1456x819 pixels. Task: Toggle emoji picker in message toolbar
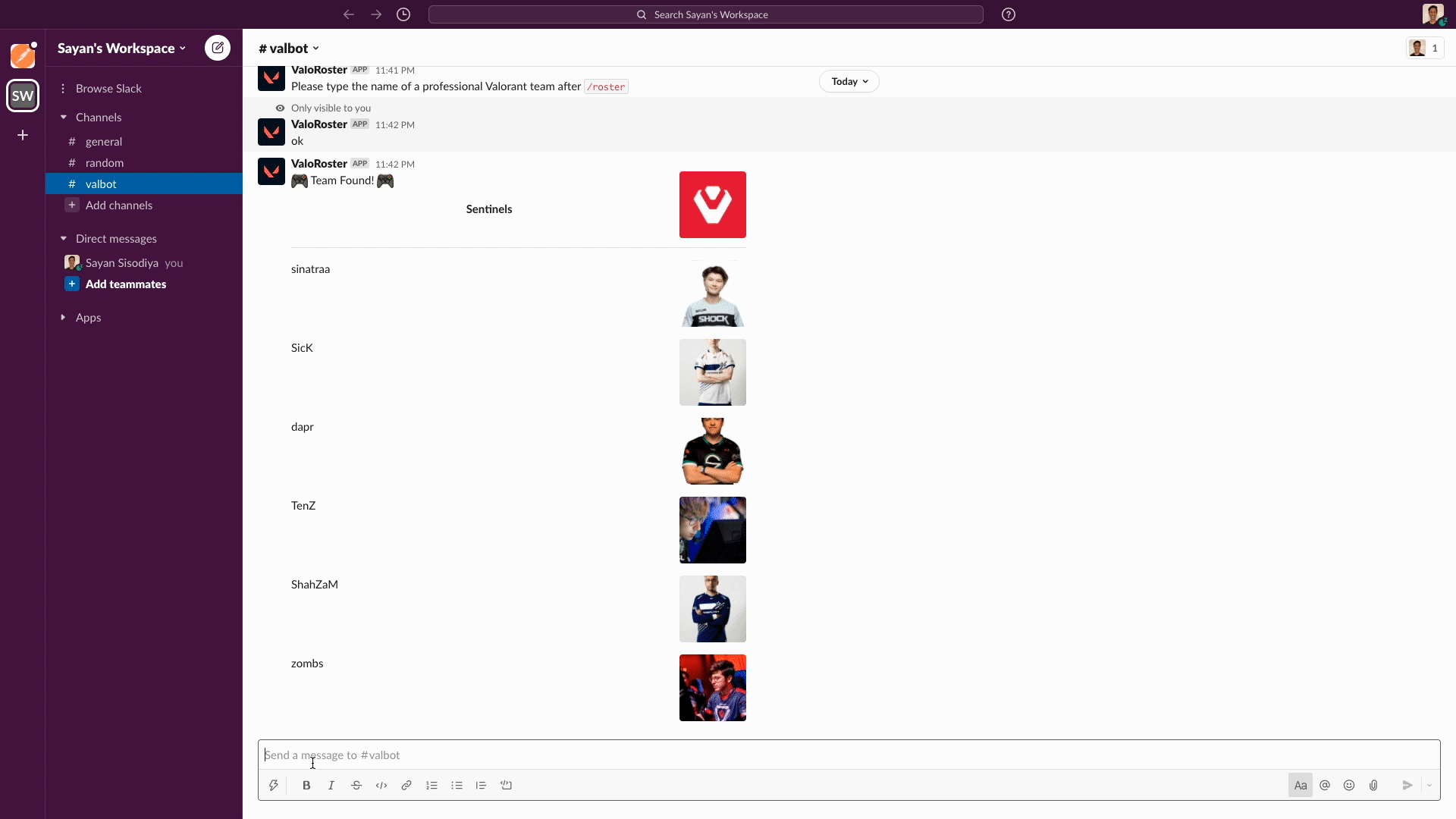(1349, 785)
